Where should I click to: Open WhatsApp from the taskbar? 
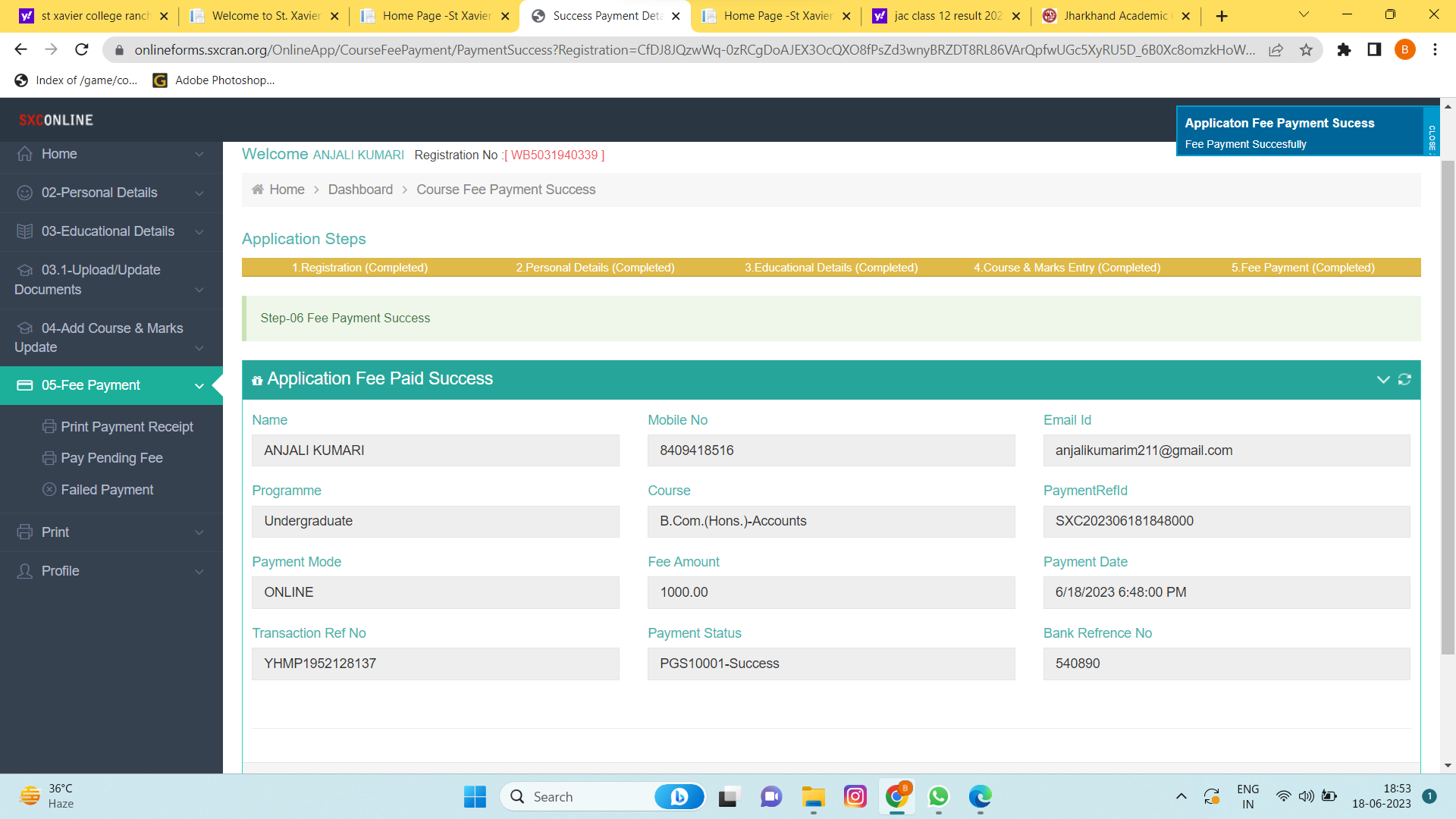pos(938,796)
